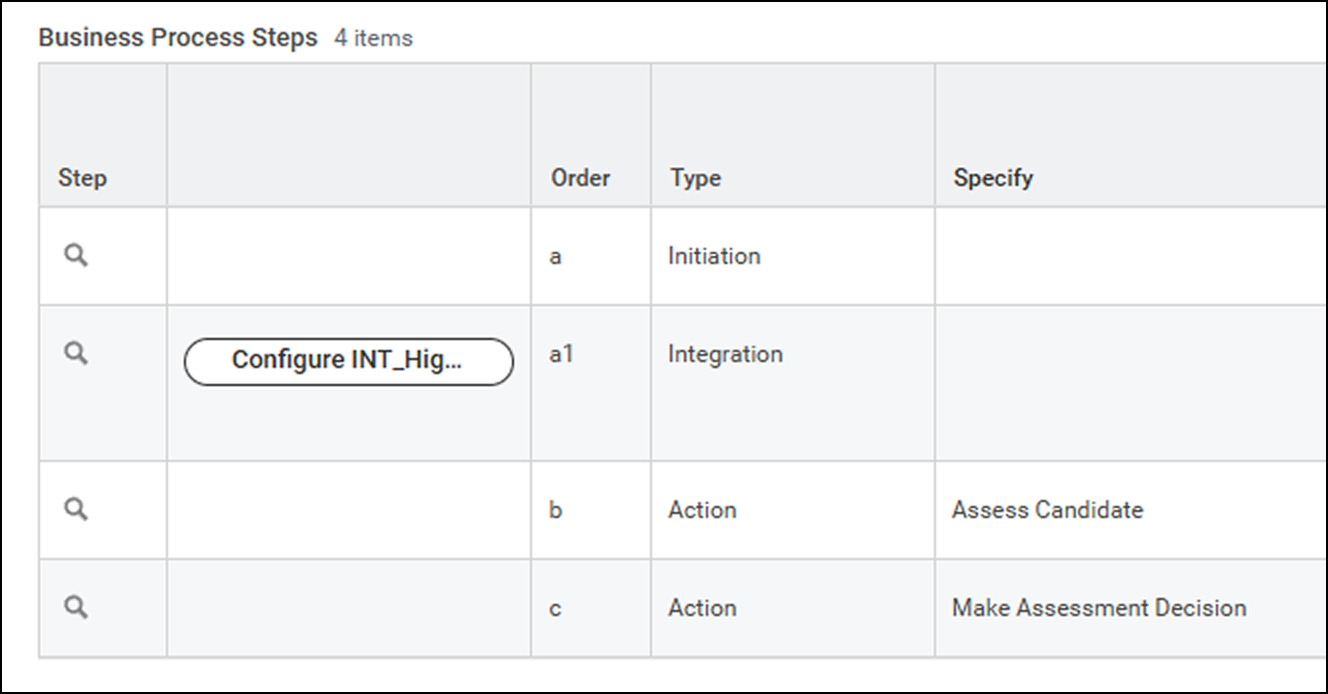Click order value a1
1328x694 pixels.
tap(562, 354)
